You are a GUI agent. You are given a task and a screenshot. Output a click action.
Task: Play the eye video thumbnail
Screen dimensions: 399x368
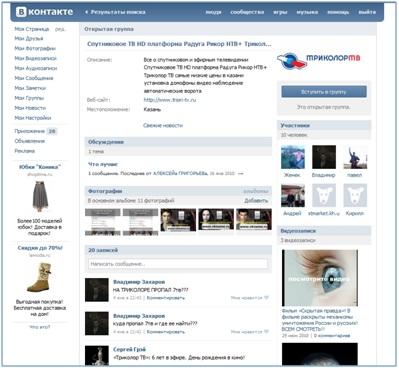pos(320,278)
